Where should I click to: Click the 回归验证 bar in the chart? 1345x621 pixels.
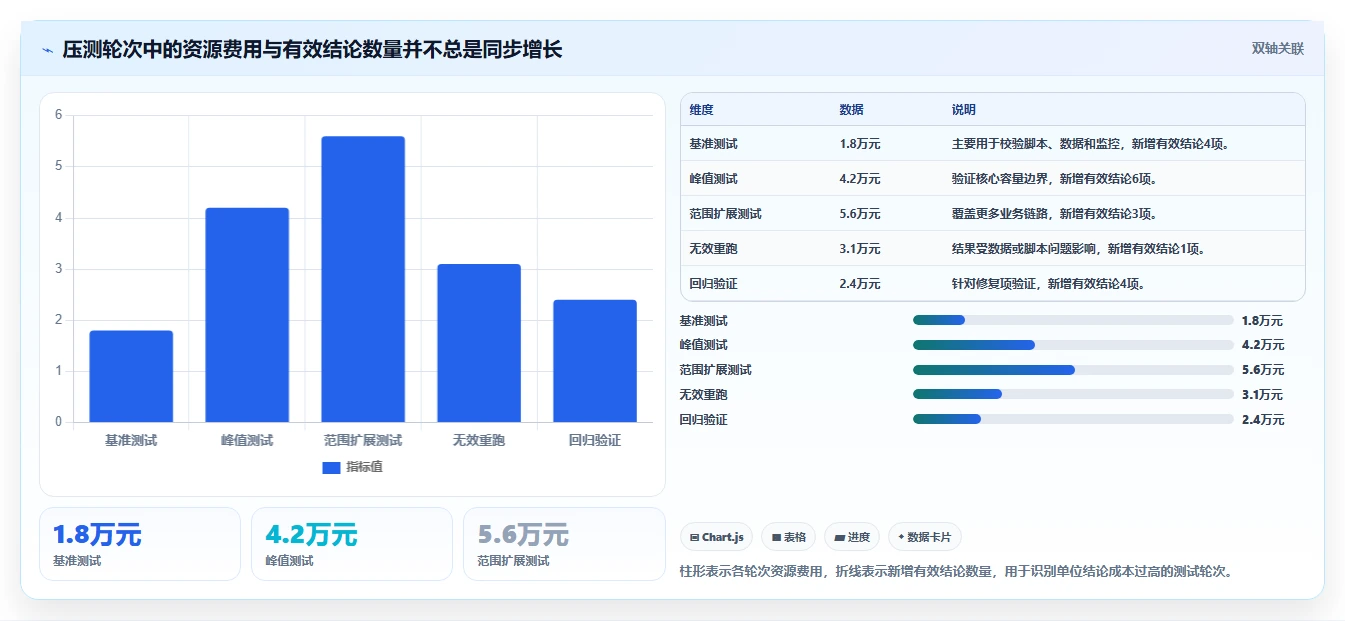(x=595, y=361)
